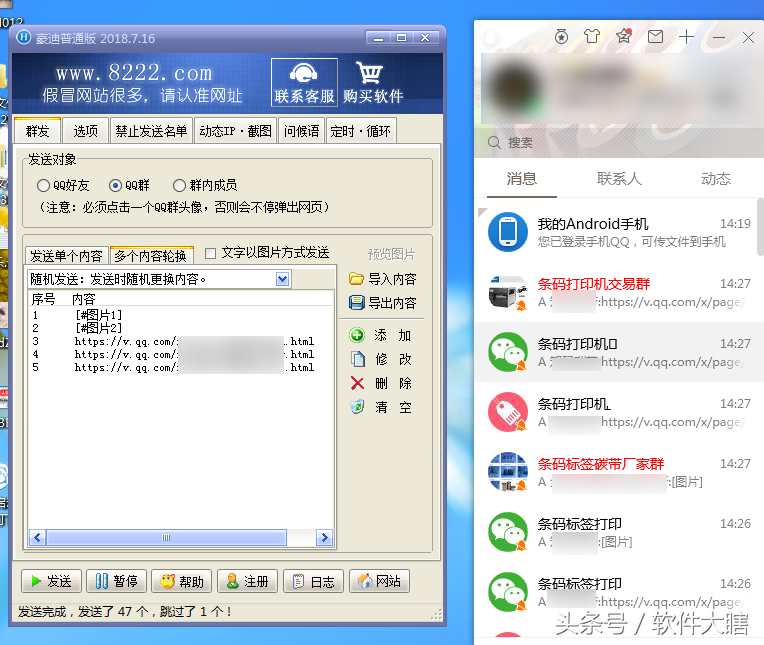This screenshot has width=764, height=645.
Task: Click the 注册 button
Action: tap(248, 581)
